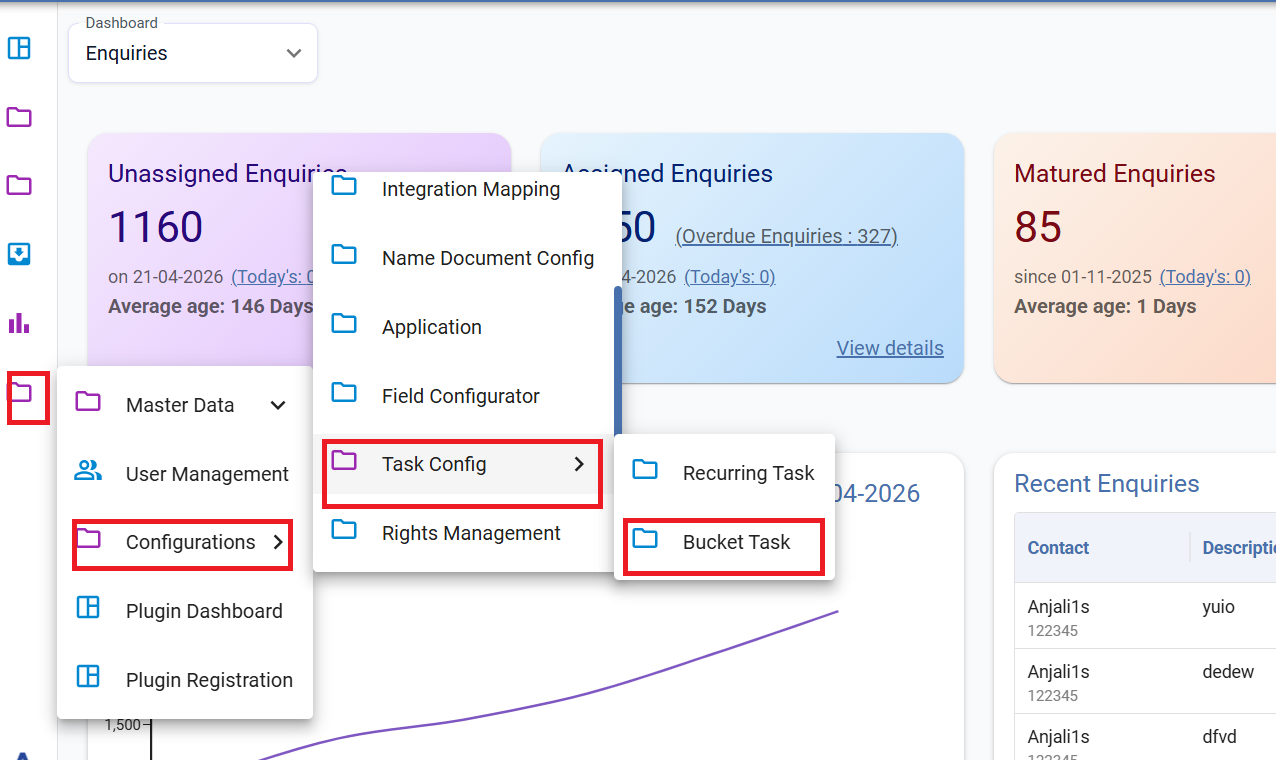Open Plugin Dashboard menu entry
This screenshot has height=760, width=1276.
point(185,611)
